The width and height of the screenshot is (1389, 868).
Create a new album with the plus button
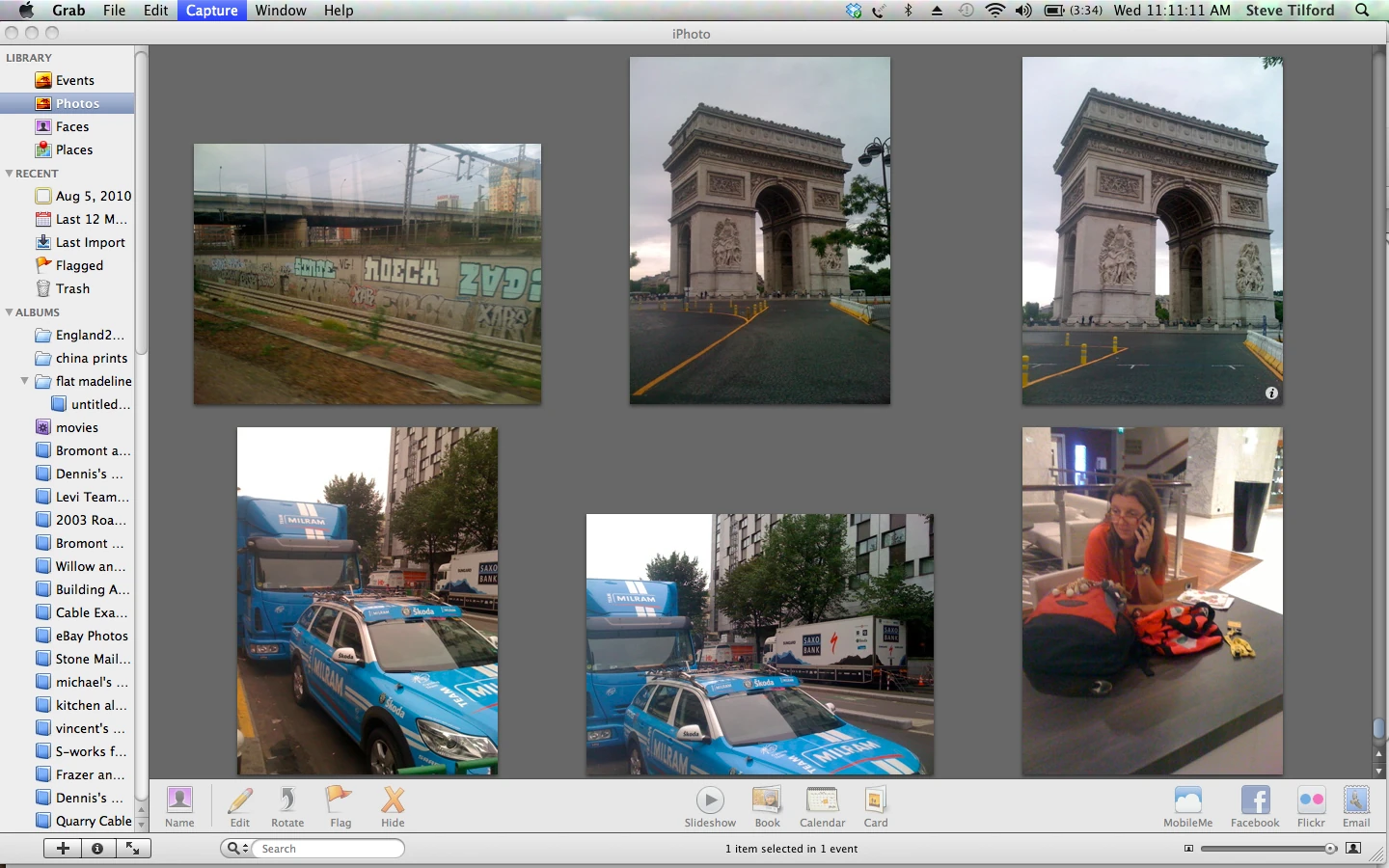coord(62,849)
